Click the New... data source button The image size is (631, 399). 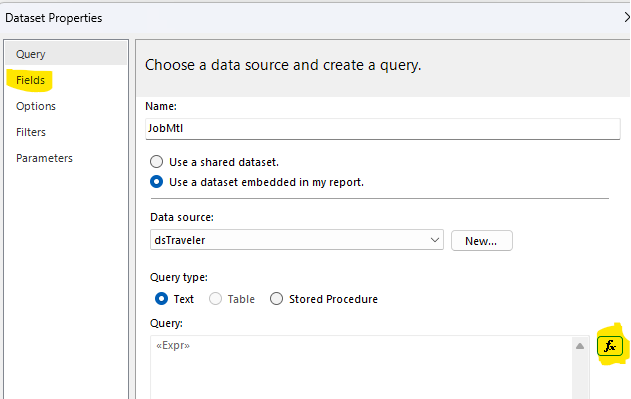point(481,241)
